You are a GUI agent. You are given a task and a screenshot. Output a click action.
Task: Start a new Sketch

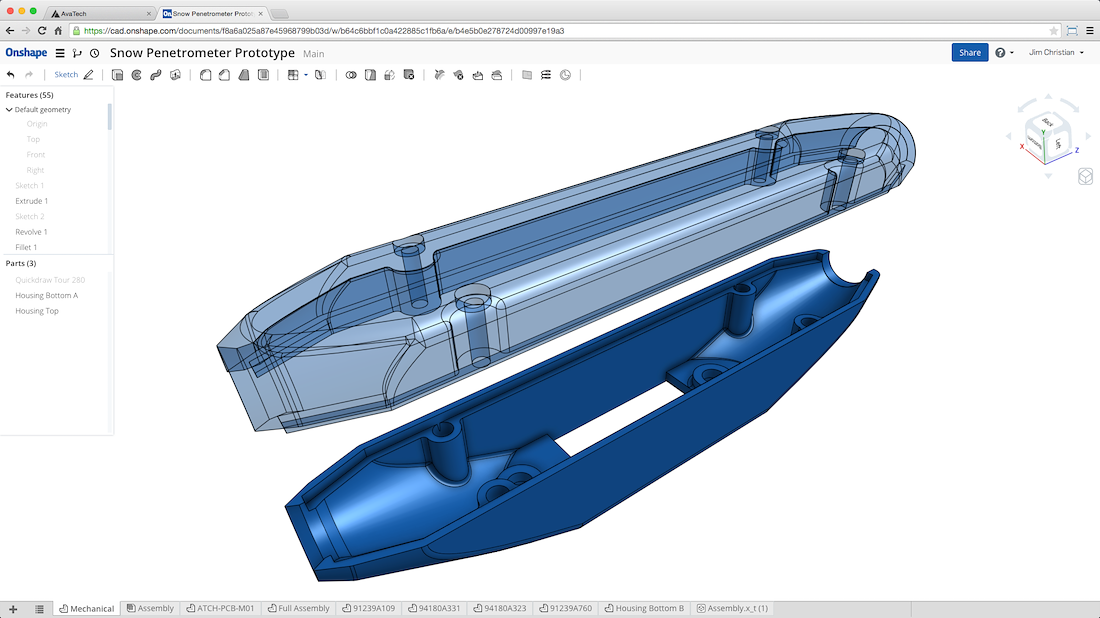pos(66,74)
